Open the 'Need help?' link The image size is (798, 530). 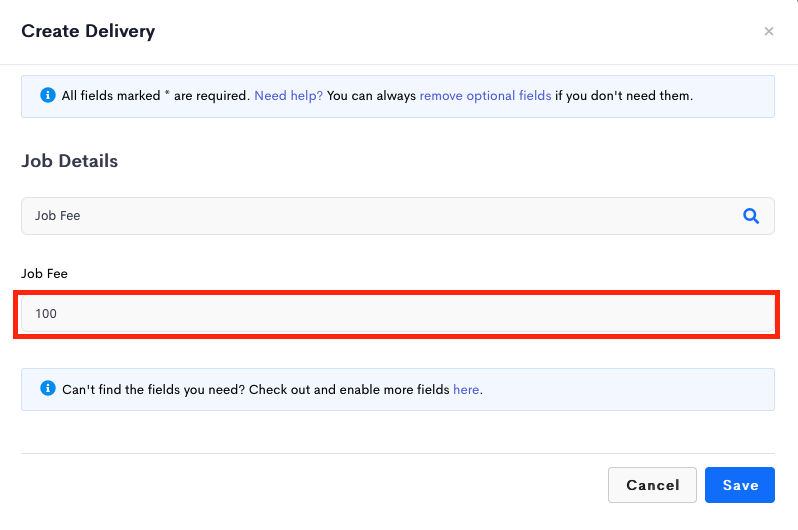(x=289, y=96)
